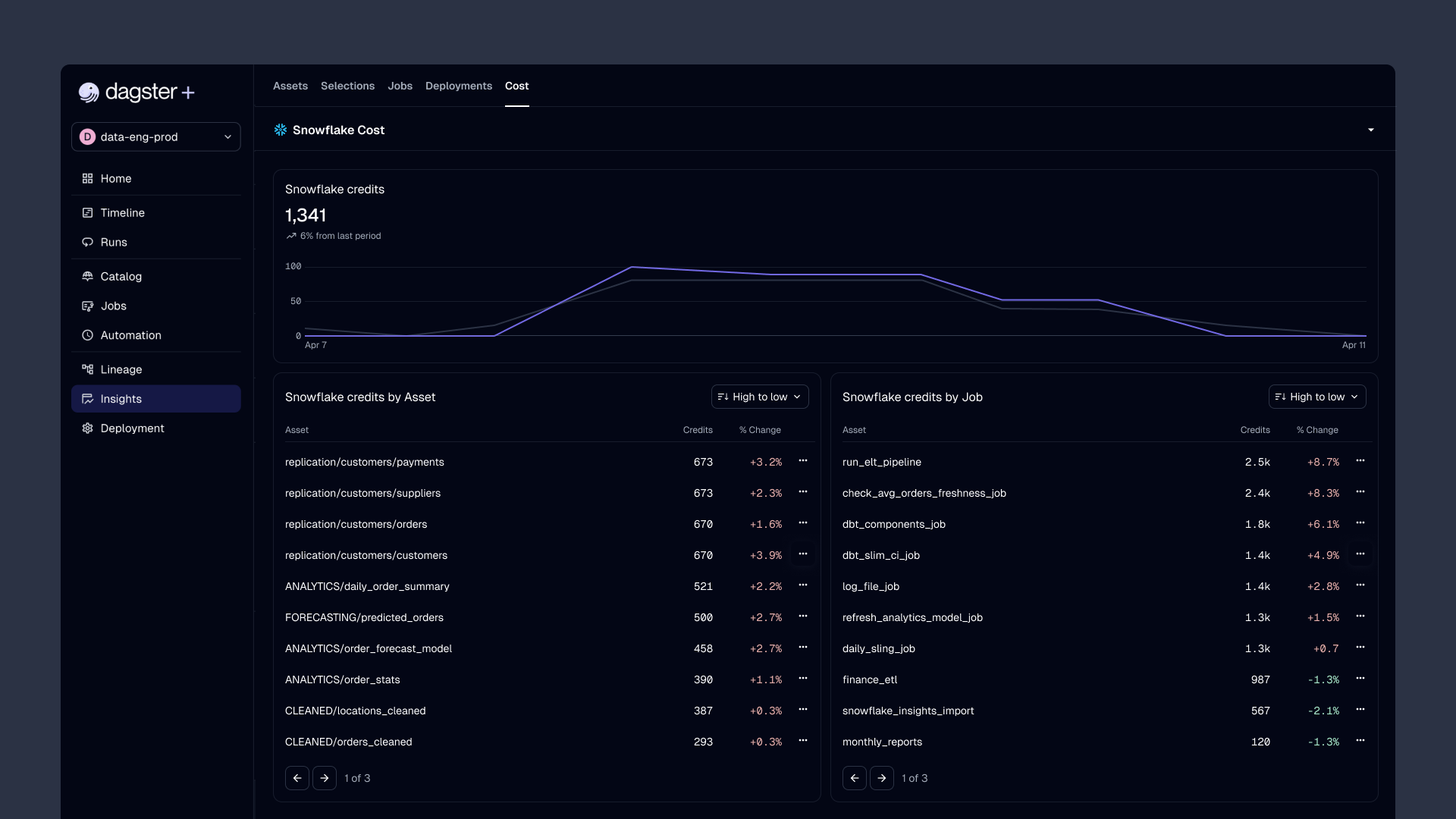Image resolution: width=1456 pixels, height=819 pixels.
Task: Open options for ANALYTICS/order_forecast_model row
Action: point(803,647)
